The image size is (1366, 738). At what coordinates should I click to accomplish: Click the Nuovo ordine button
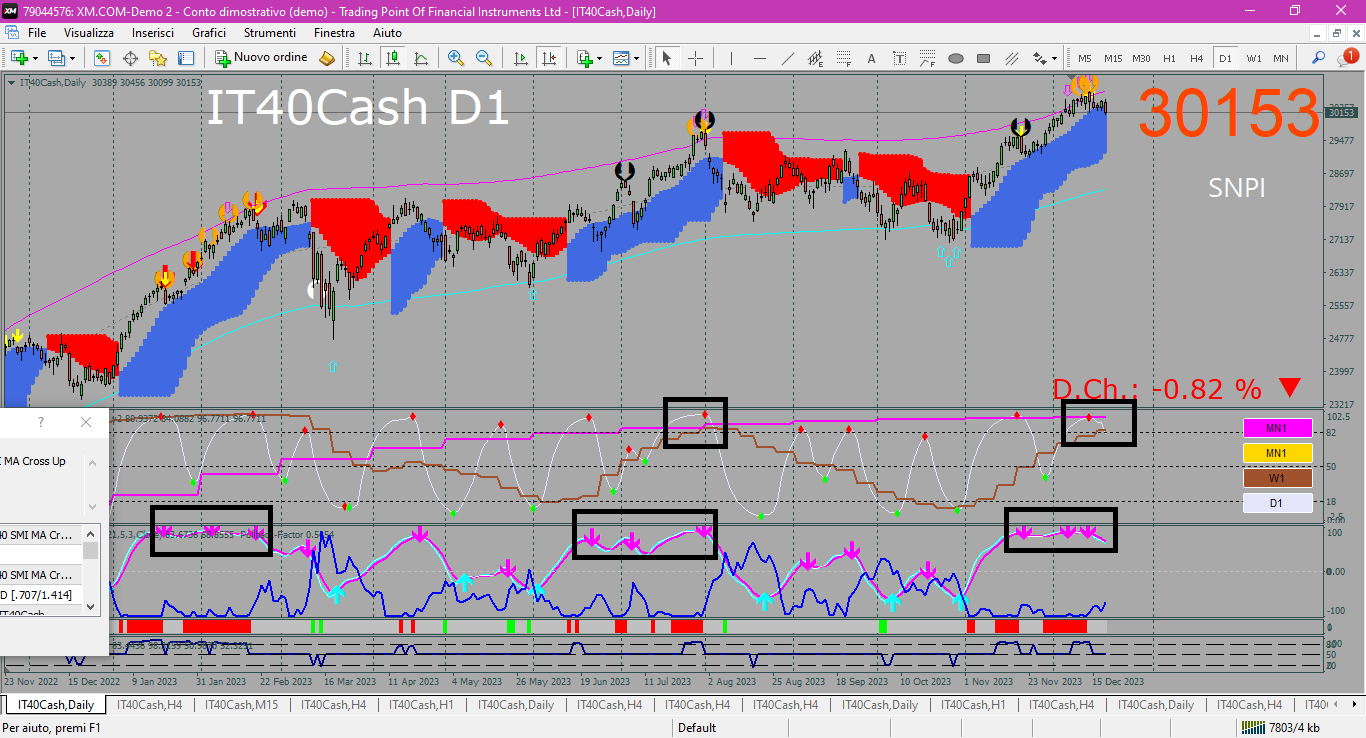[x=261, y=58]
